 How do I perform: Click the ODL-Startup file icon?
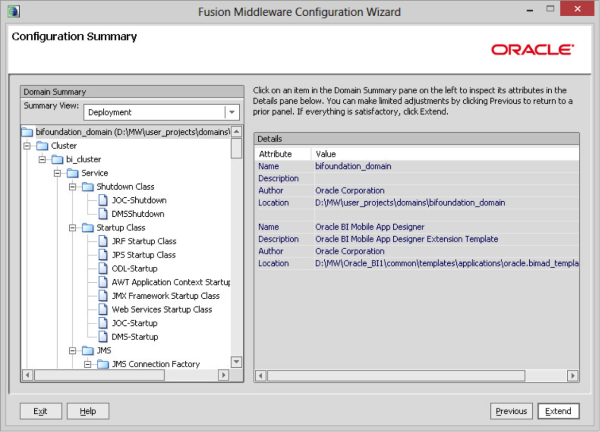(103, 269)
